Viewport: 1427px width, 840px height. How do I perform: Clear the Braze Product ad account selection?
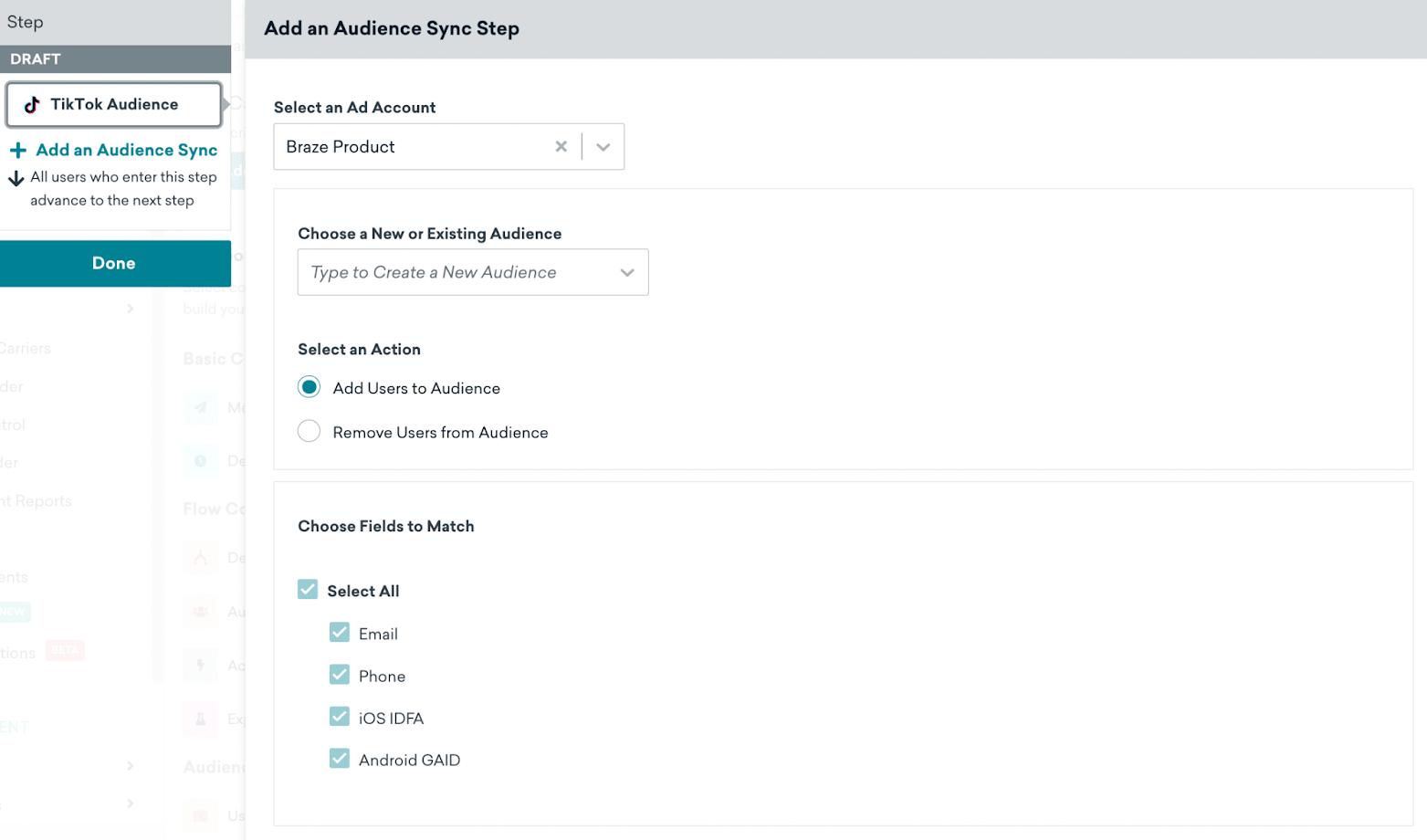click(561, 147)
